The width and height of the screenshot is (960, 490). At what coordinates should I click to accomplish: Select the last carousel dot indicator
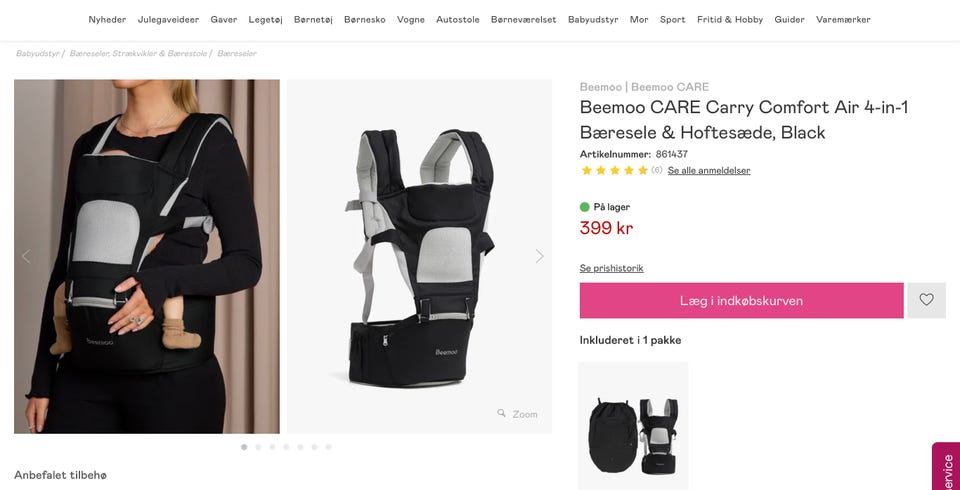coord(328,447)
